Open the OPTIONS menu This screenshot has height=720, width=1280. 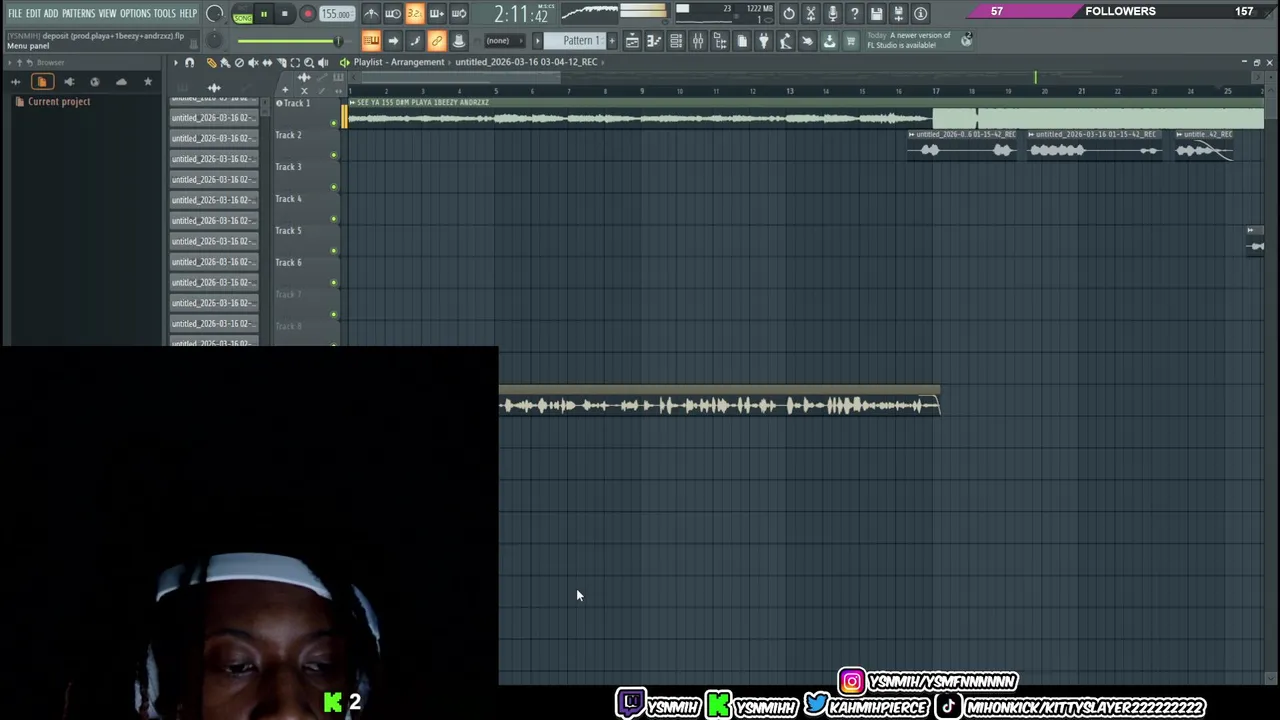pos(135,13)
